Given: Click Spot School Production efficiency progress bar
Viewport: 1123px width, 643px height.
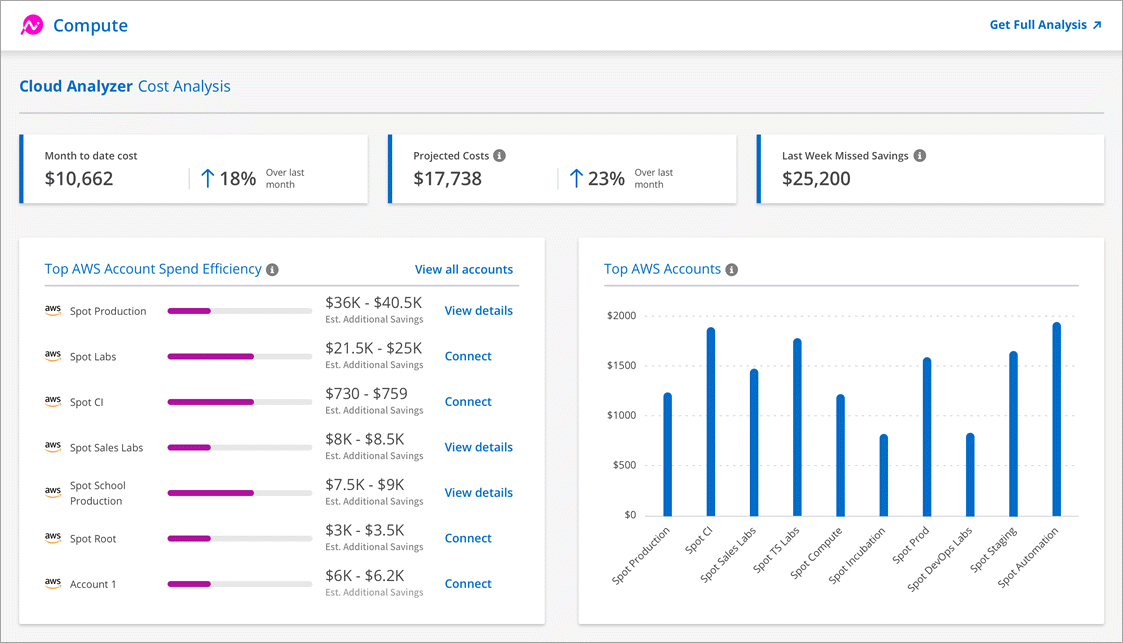Looking at the screenshot, I should pos(239,493).
